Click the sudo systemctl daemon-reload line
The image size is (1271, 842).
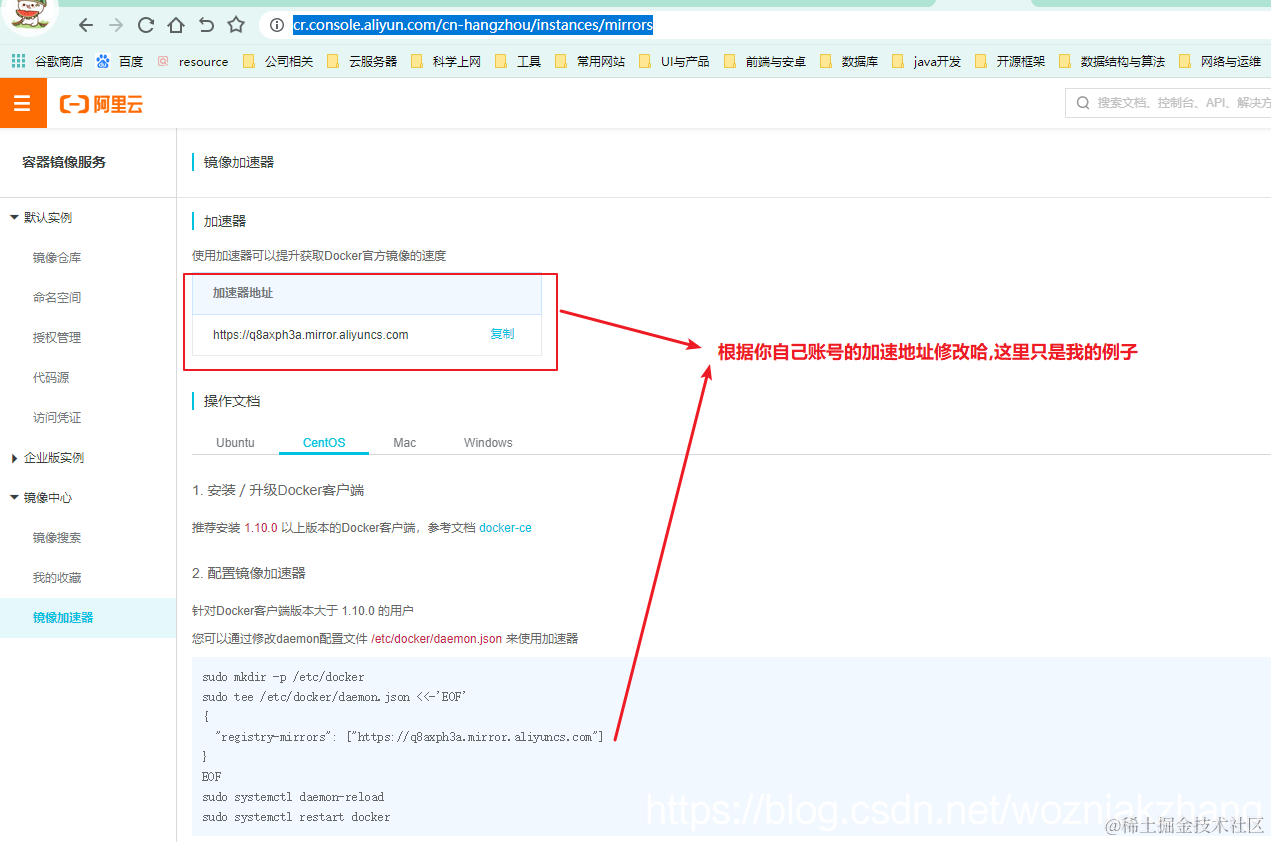(x=293, y=797)
